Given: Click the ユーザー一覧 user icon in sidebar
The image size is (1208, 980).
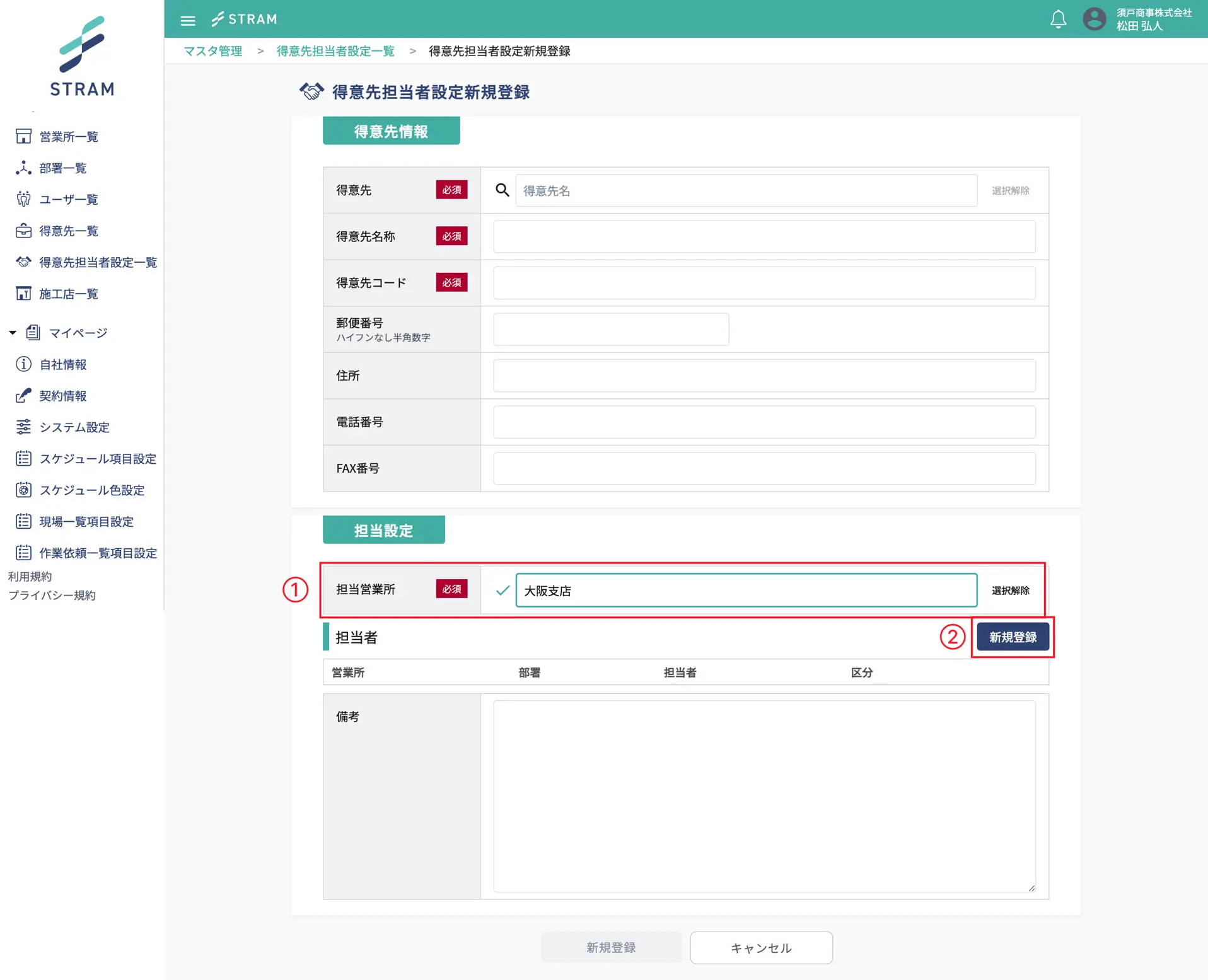Looking at the screenshot, I should tap(23, 200).
